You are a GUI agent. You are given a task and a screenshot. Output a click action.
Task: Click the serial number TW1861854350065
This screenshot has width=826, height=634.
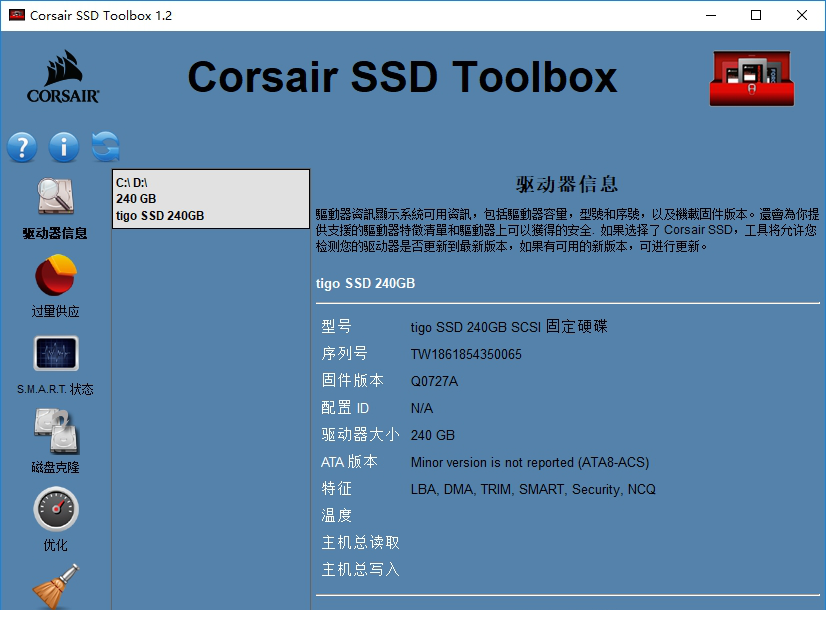point(466,354)
